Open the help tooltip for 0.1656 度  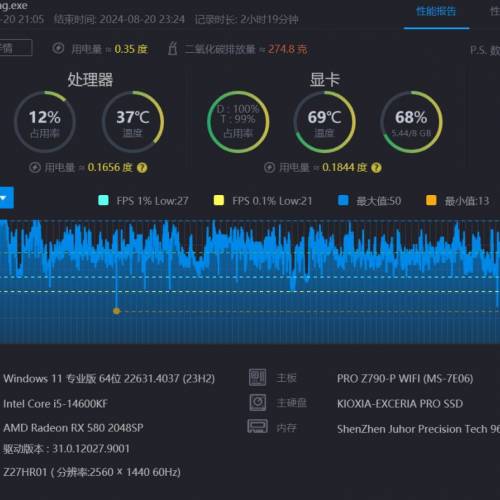(142, 168)
